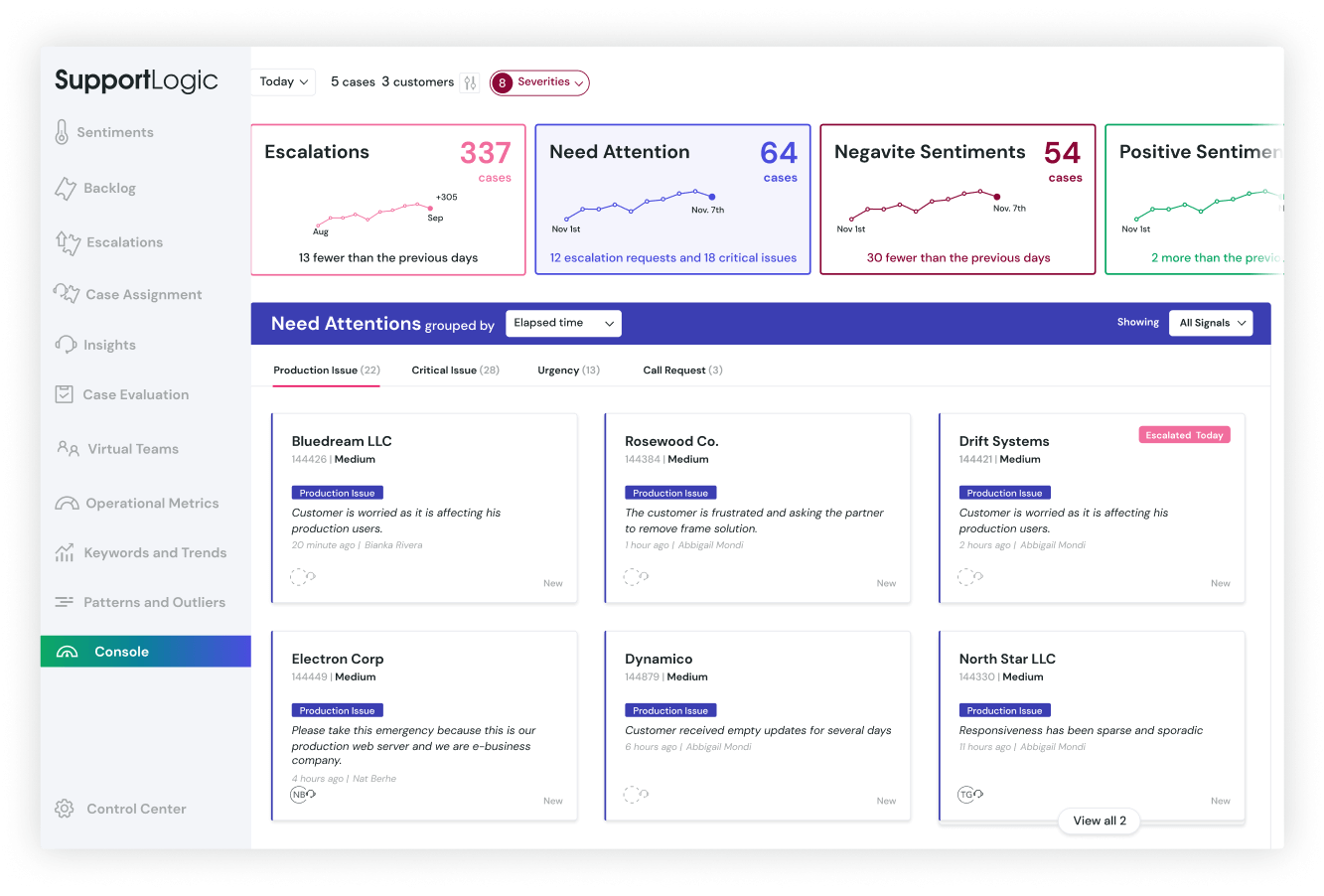Viewport: 1324px width, 896px height.
Task: Click the View all 2 button
Action: point(1100,821)
